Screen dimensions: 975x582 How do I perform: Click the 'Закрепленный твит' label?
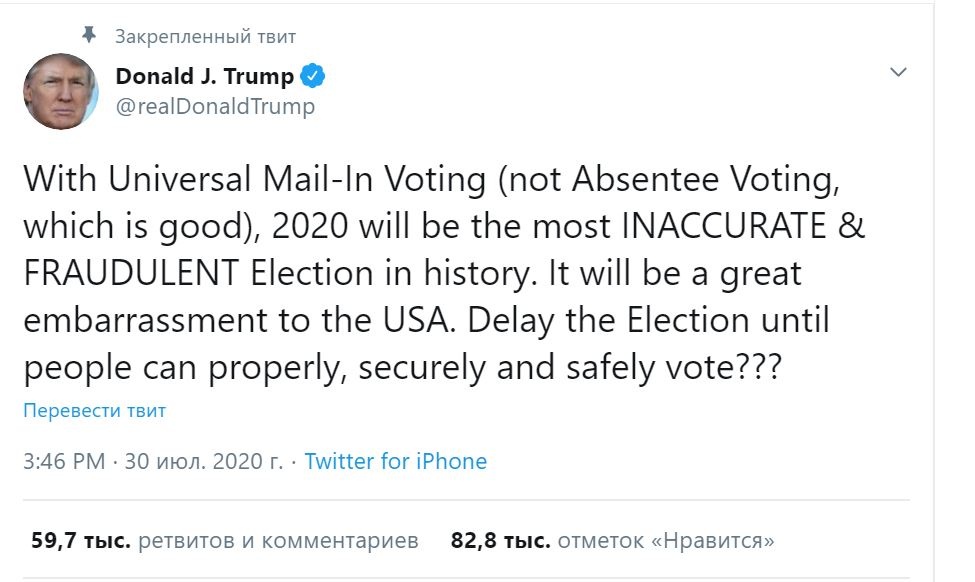tap(206, 37)
